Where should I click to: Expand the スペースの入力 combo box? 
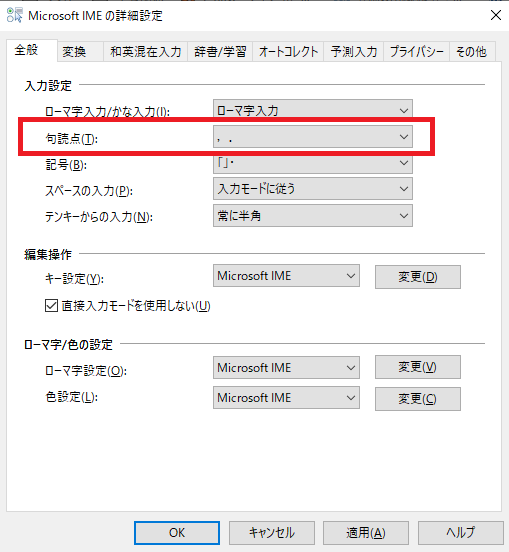(313, 189)
